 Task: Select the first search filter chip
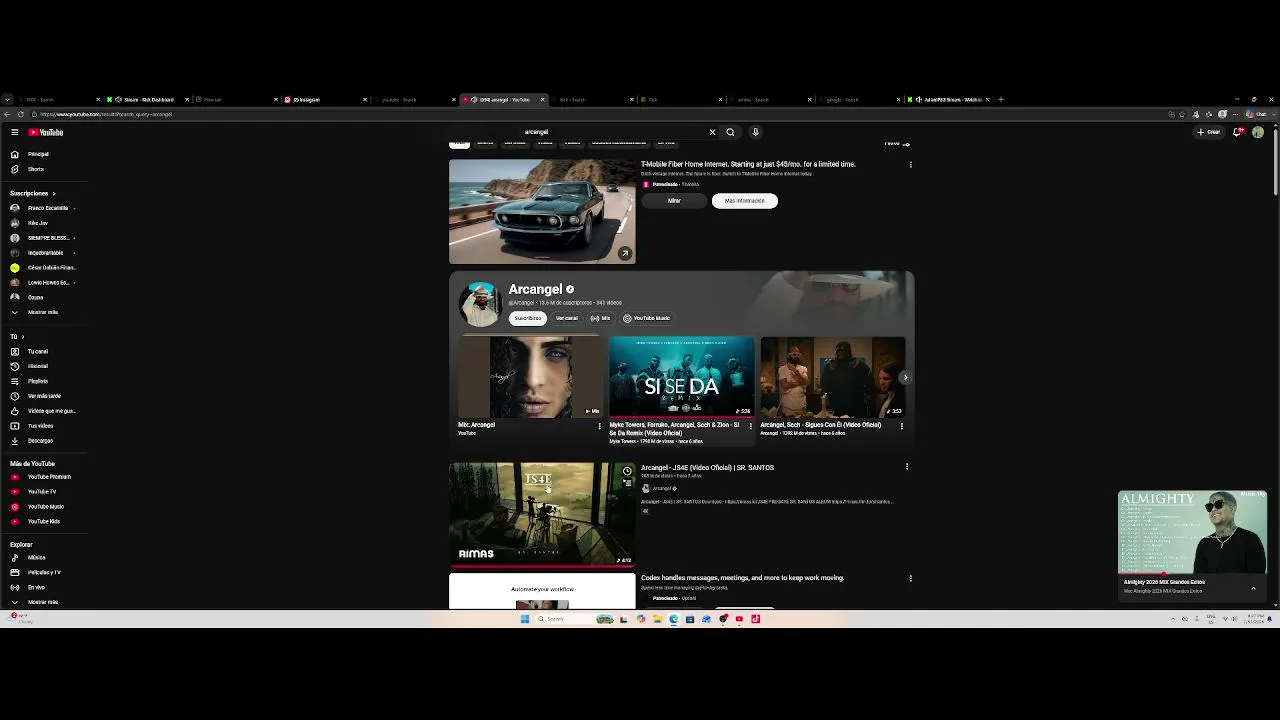click(459, 143)
